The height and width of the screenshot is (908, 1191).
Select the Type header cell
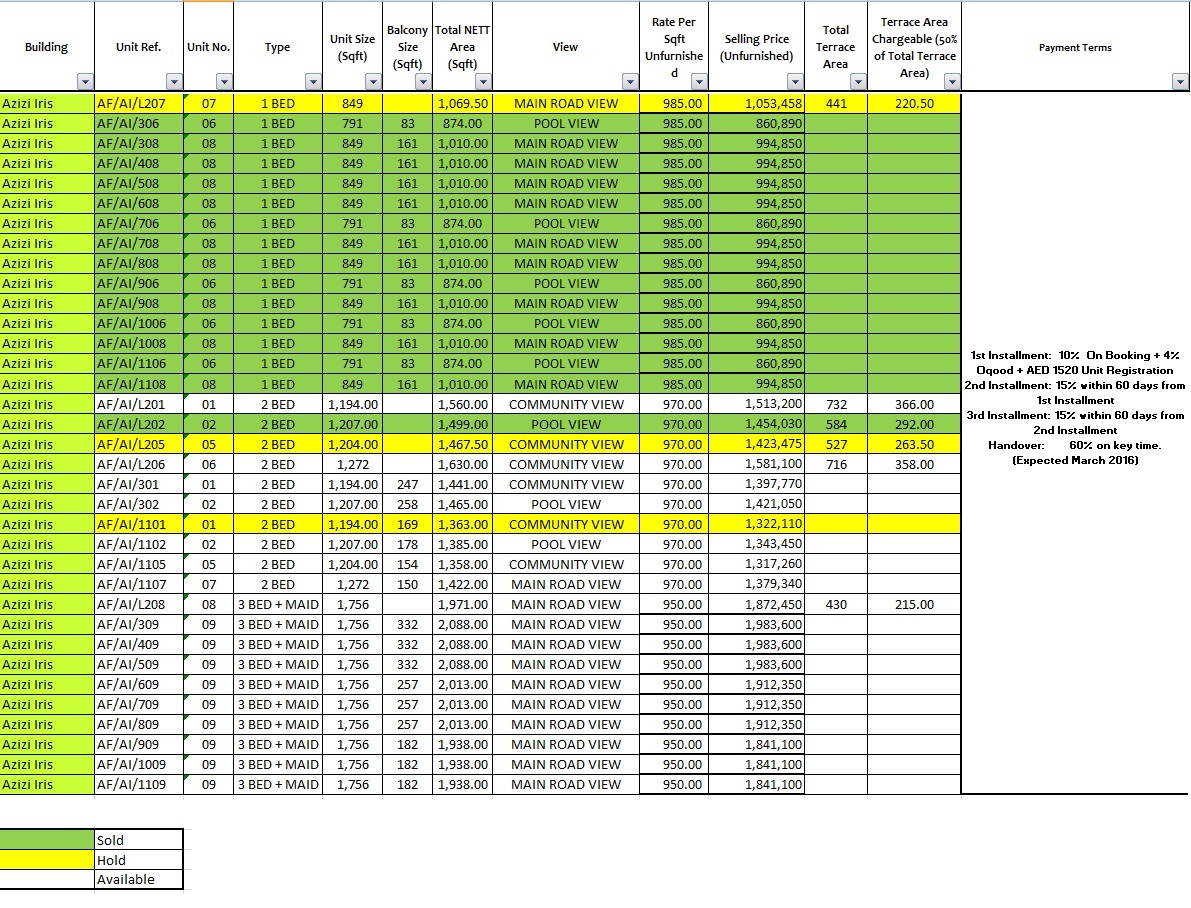point(278,46)
